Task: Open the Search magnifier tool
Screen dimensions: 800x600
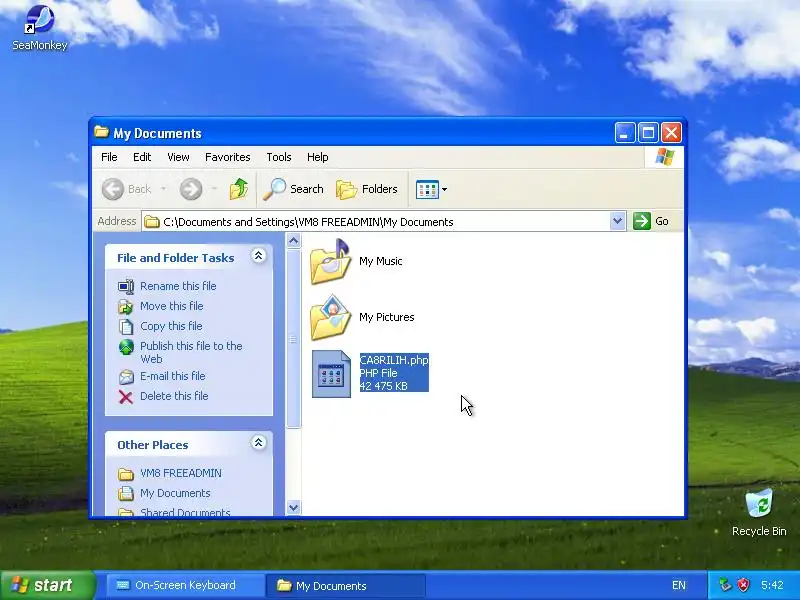Action: pos(274,189)
